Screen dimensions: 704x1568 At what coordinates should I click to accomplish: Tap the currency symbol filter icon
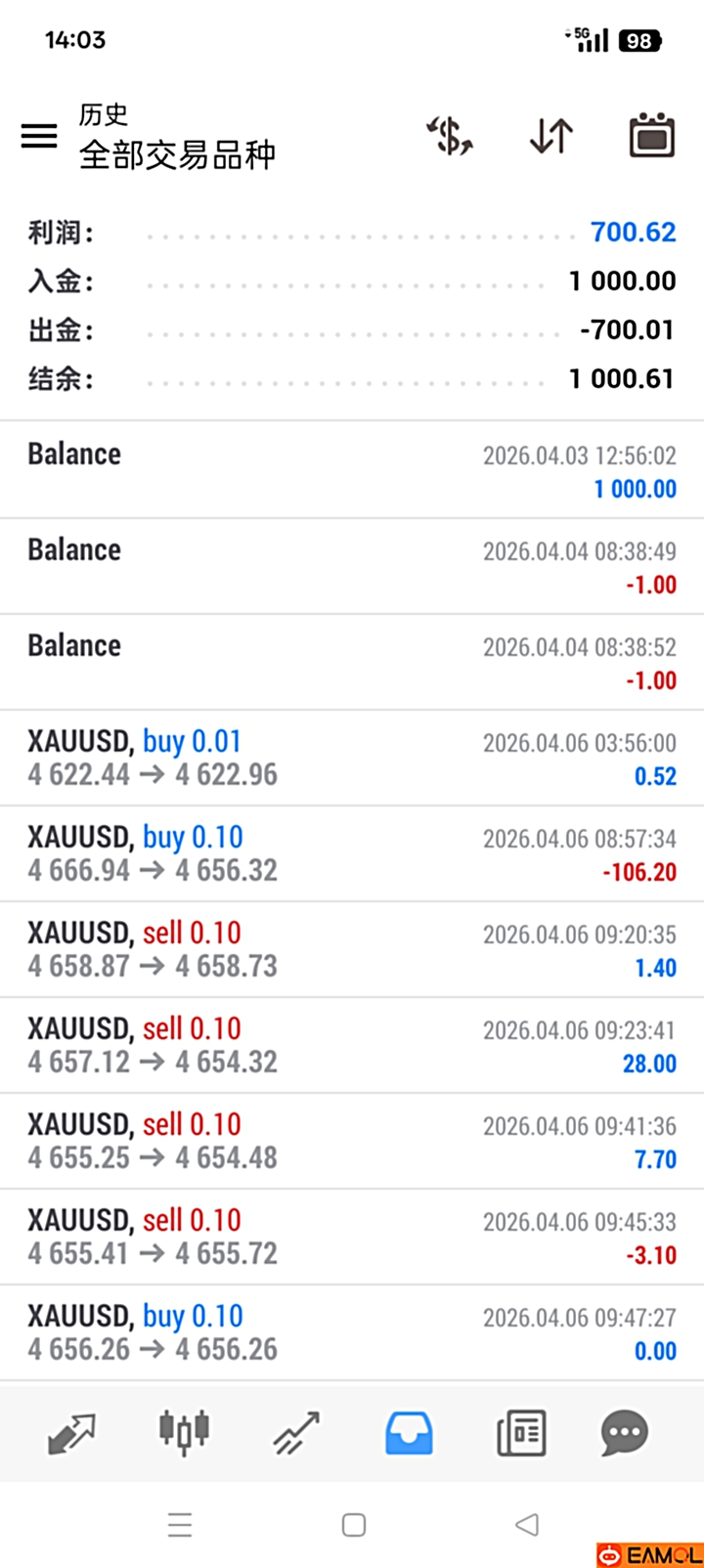450,136
